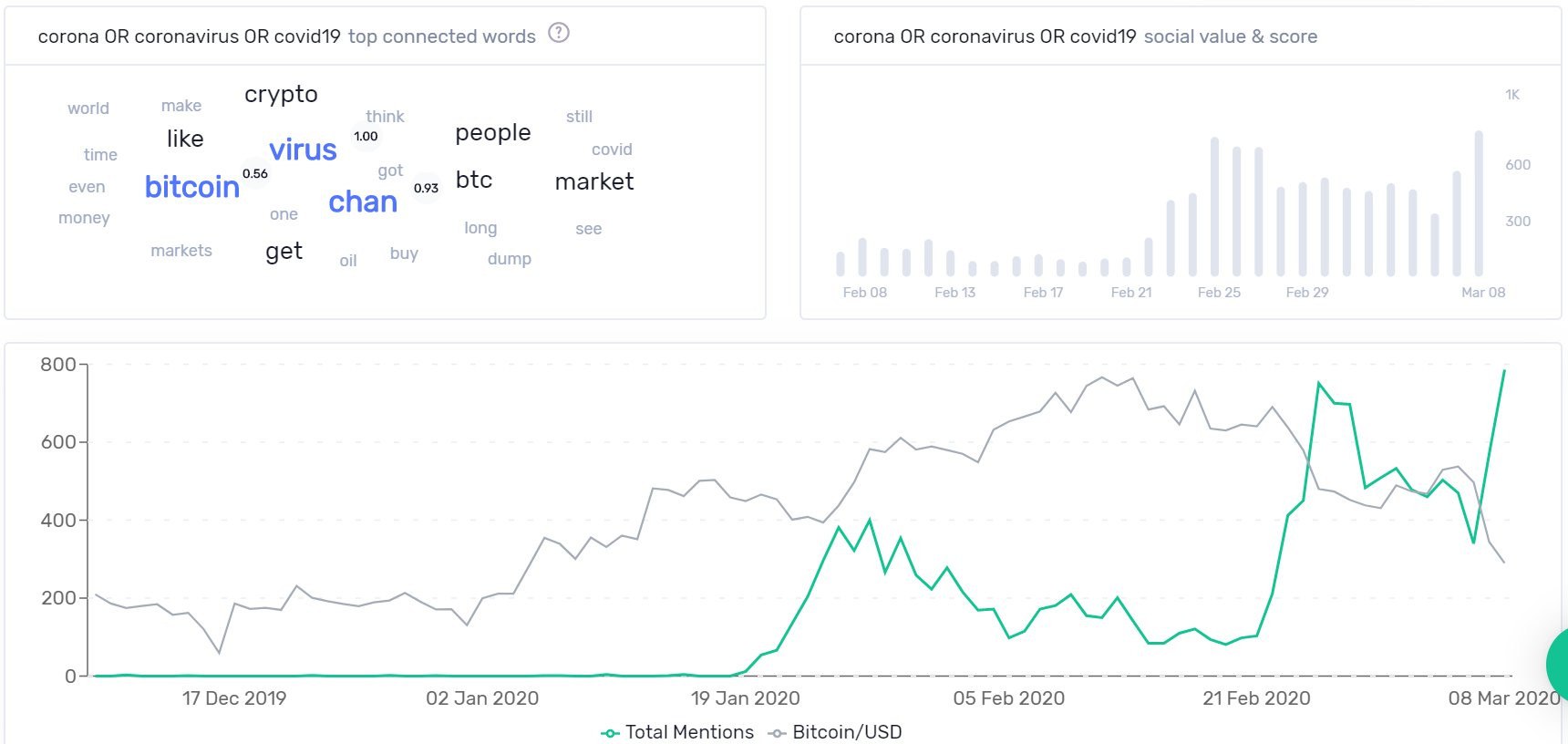Click the blue word "chan"

tap(363, 201)
